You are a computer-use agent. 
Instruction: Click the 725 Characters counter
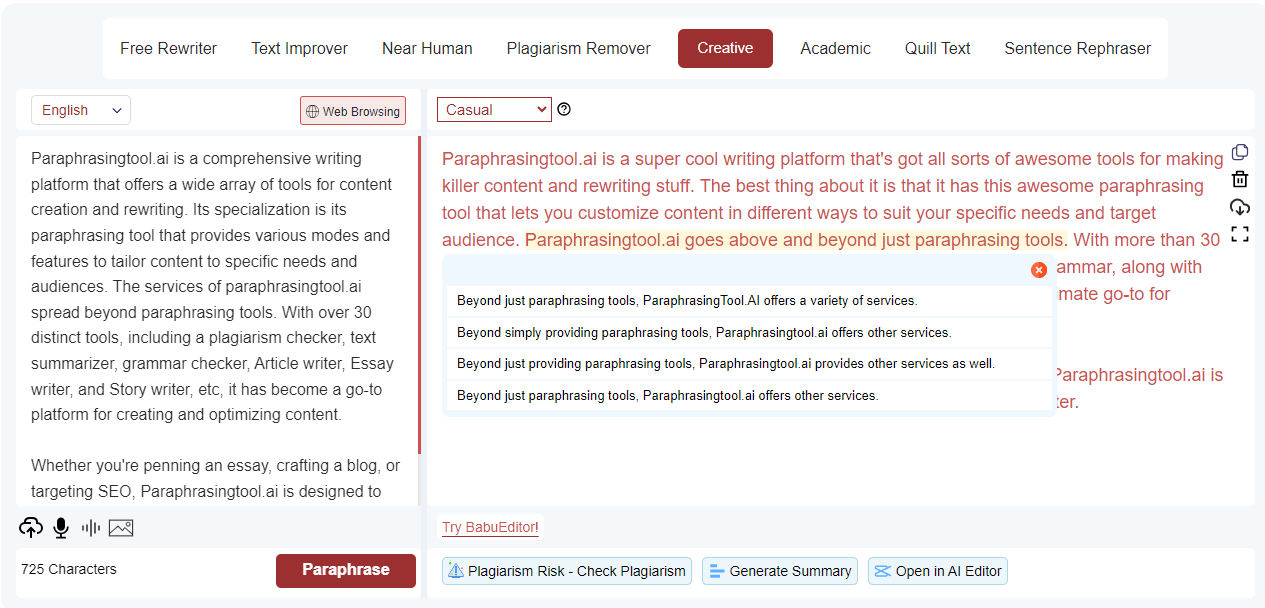click(x=69, y=569)
